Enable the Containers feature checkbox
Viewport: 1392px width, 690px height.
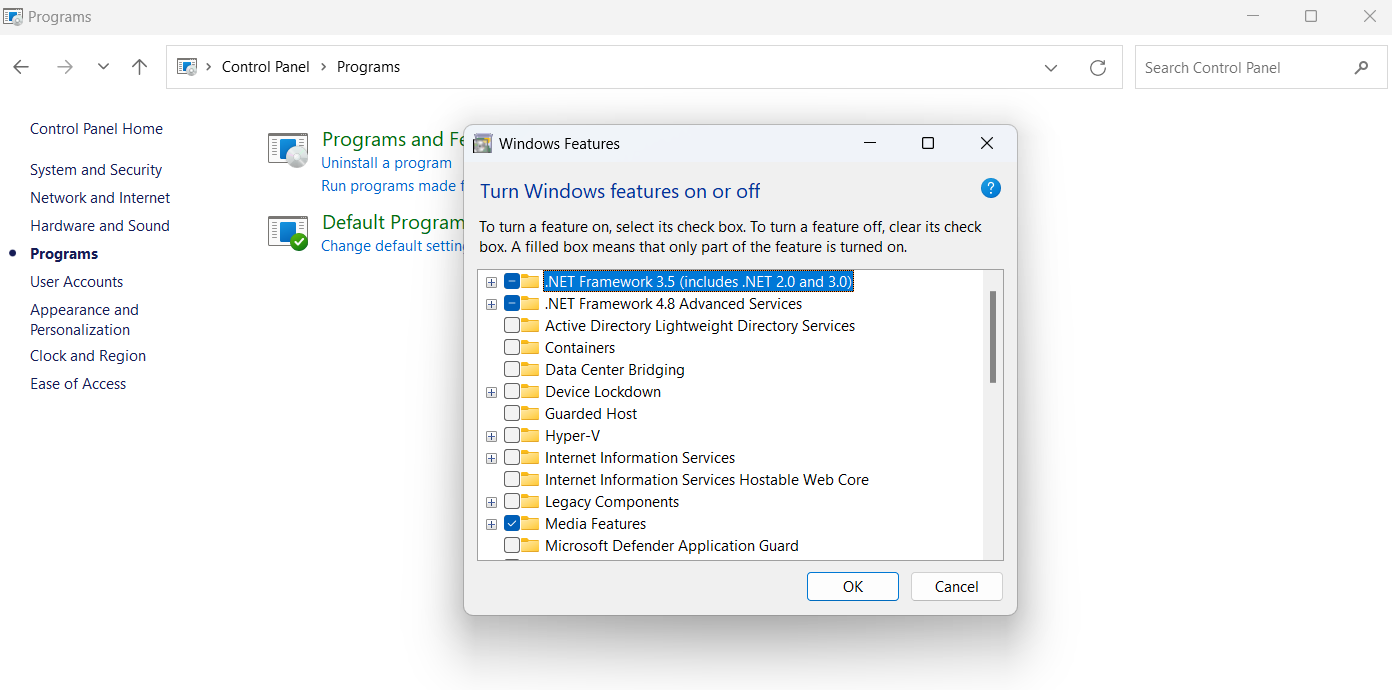click(512, 348)
